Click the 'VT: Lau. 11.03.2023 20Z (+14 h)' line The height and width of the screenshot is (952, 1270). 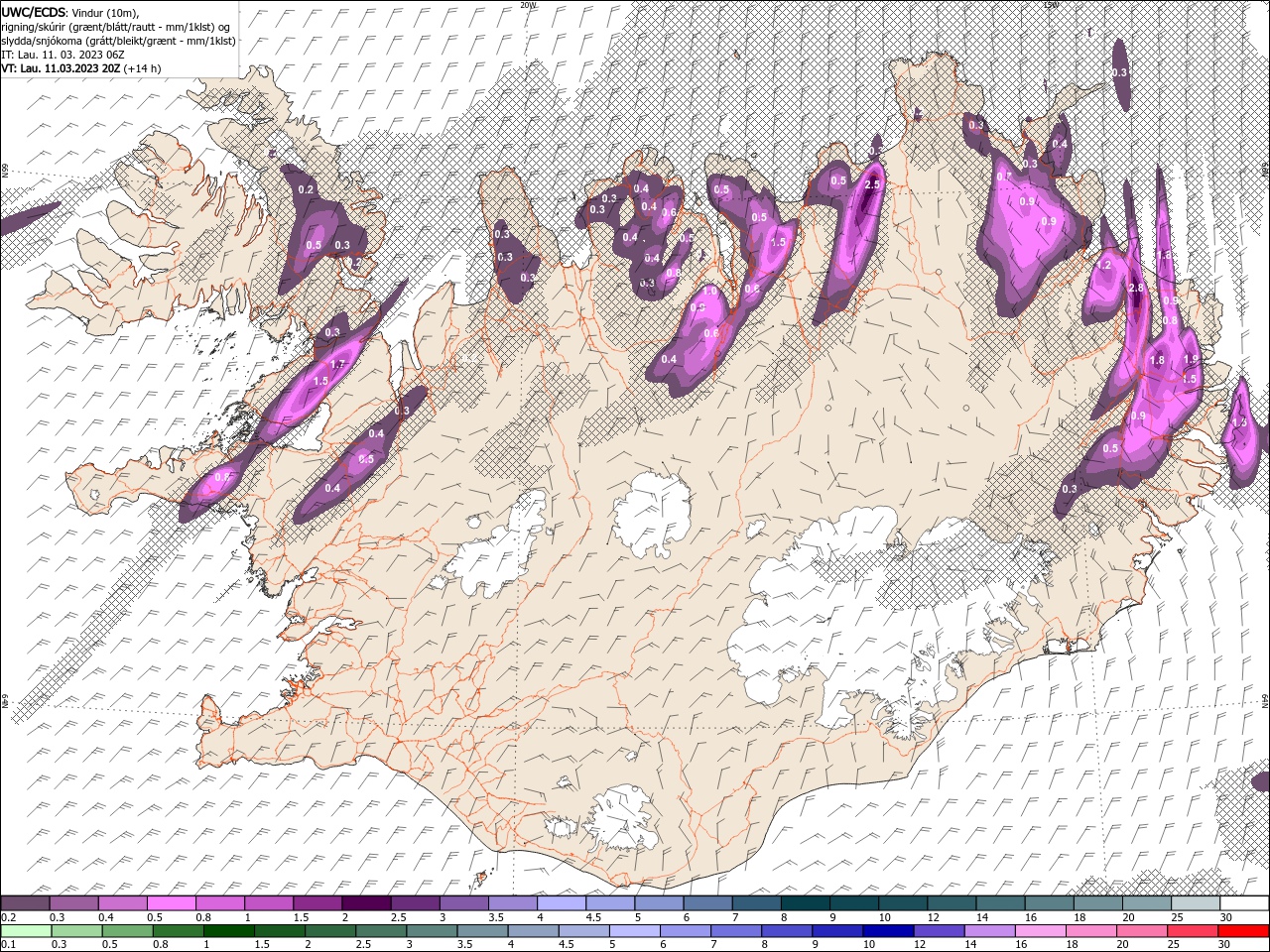pyautogui.click(x=81, y=68)
